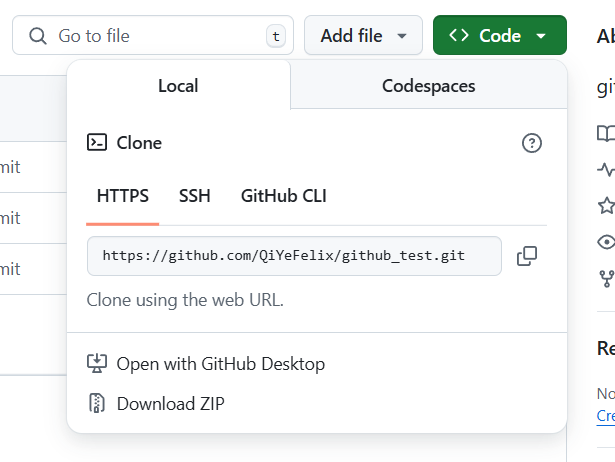The height and width of the screenshot is (462, 615).
Task: Click the Clone terminal icon
Action: [x=97, y=142]
